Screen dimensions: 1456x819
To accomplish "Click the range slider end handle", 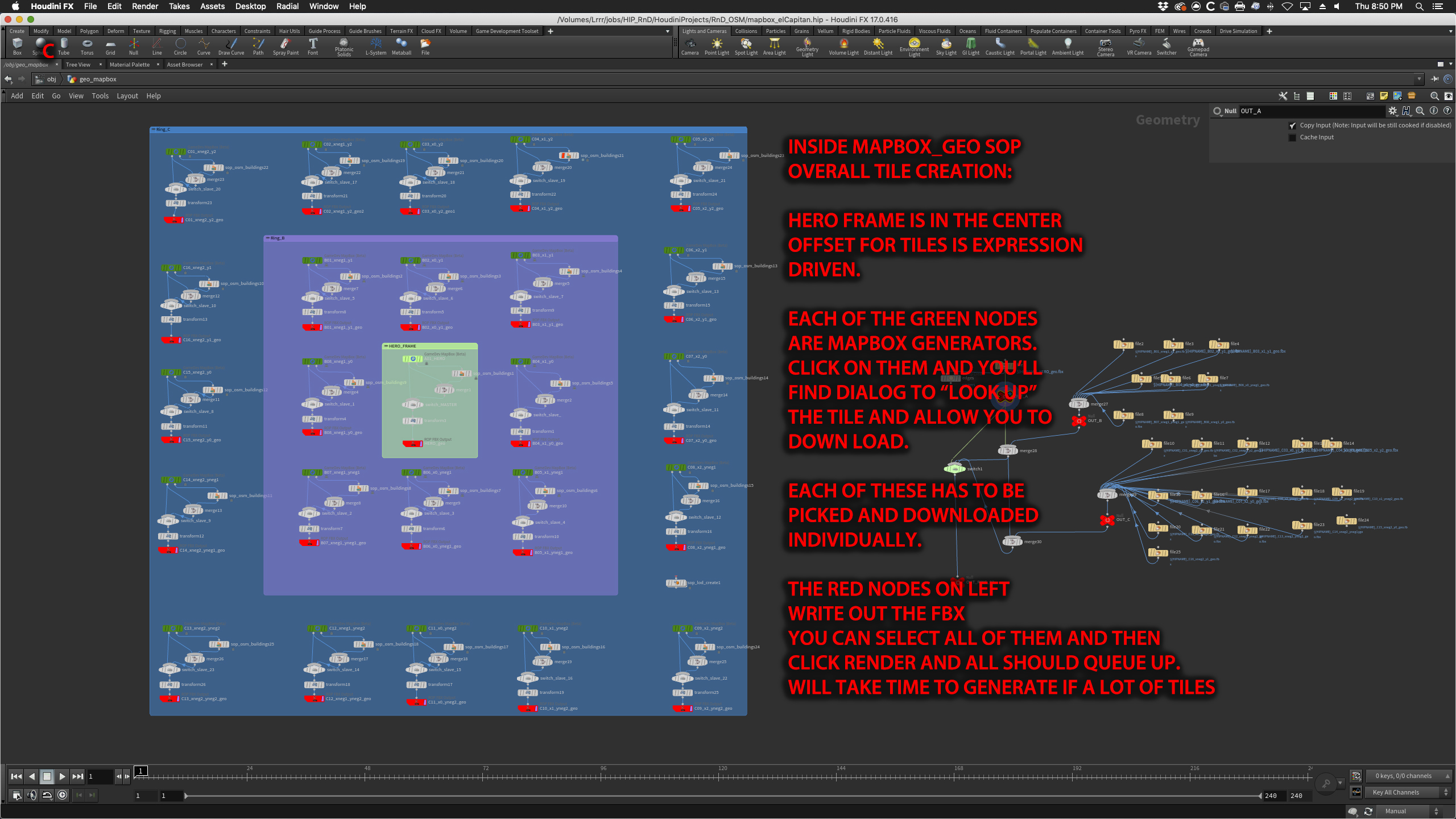I will [x=1260, y=796].
